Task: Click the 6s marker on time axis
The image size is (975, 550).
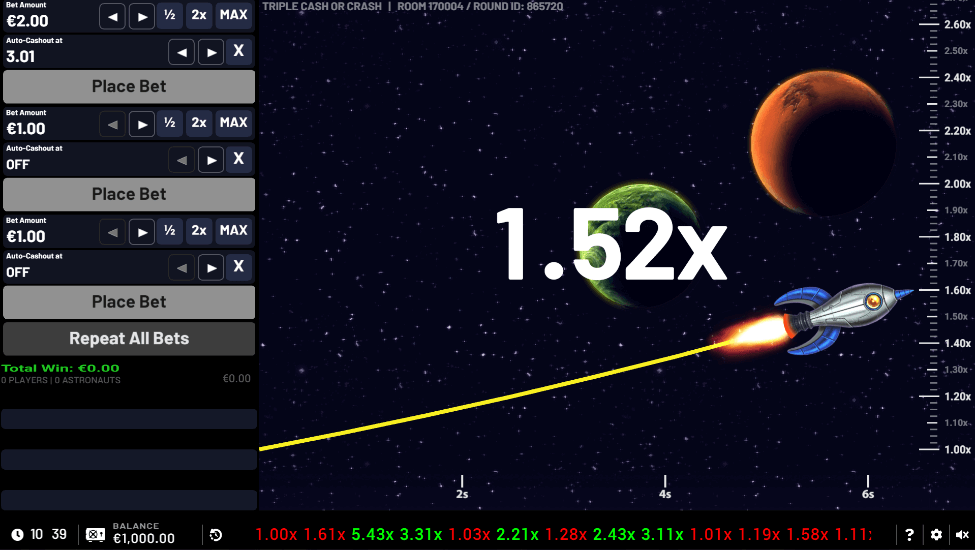Action: click(867, 494)
